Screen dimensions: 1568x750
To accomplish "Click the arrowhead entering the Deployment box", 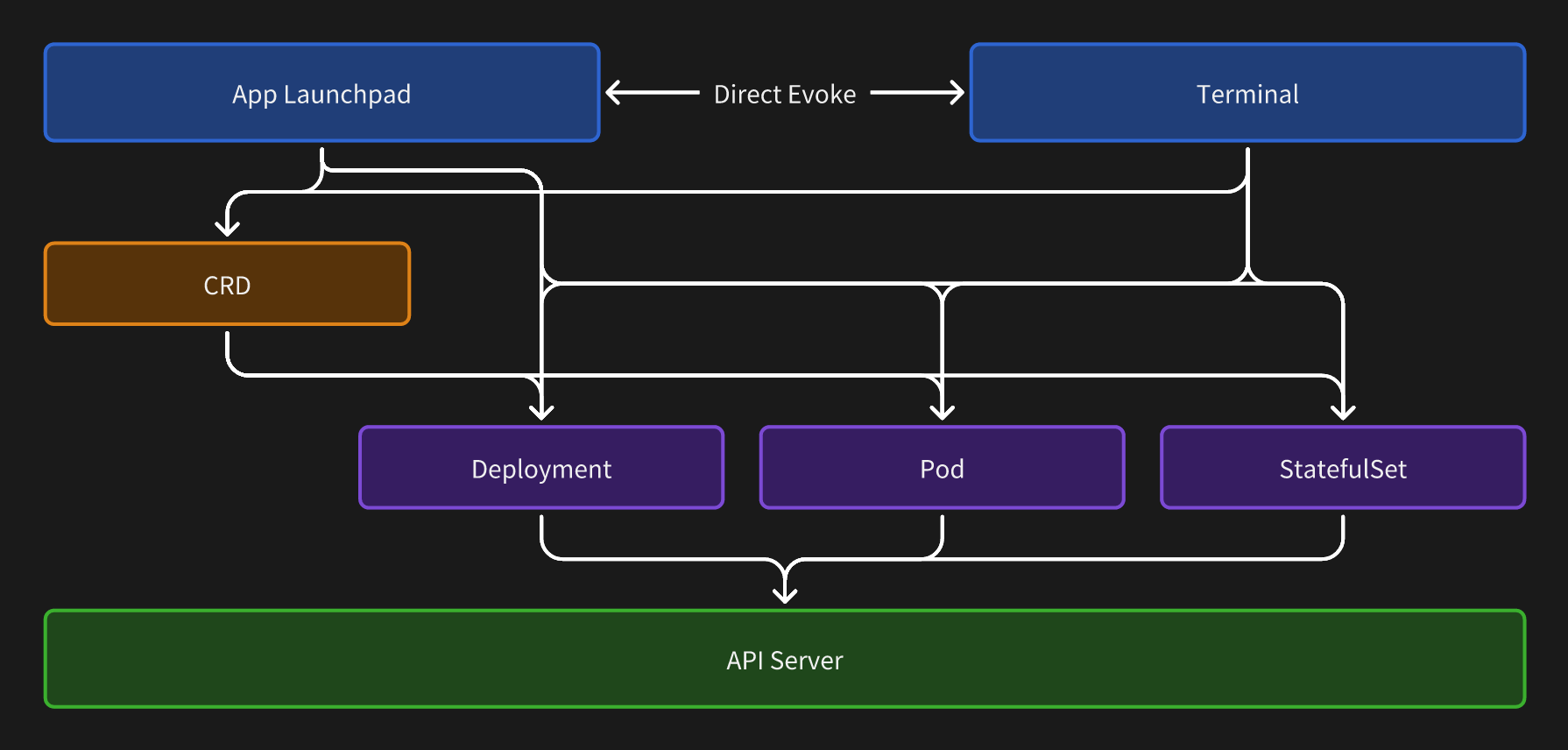I will (542, 413).
